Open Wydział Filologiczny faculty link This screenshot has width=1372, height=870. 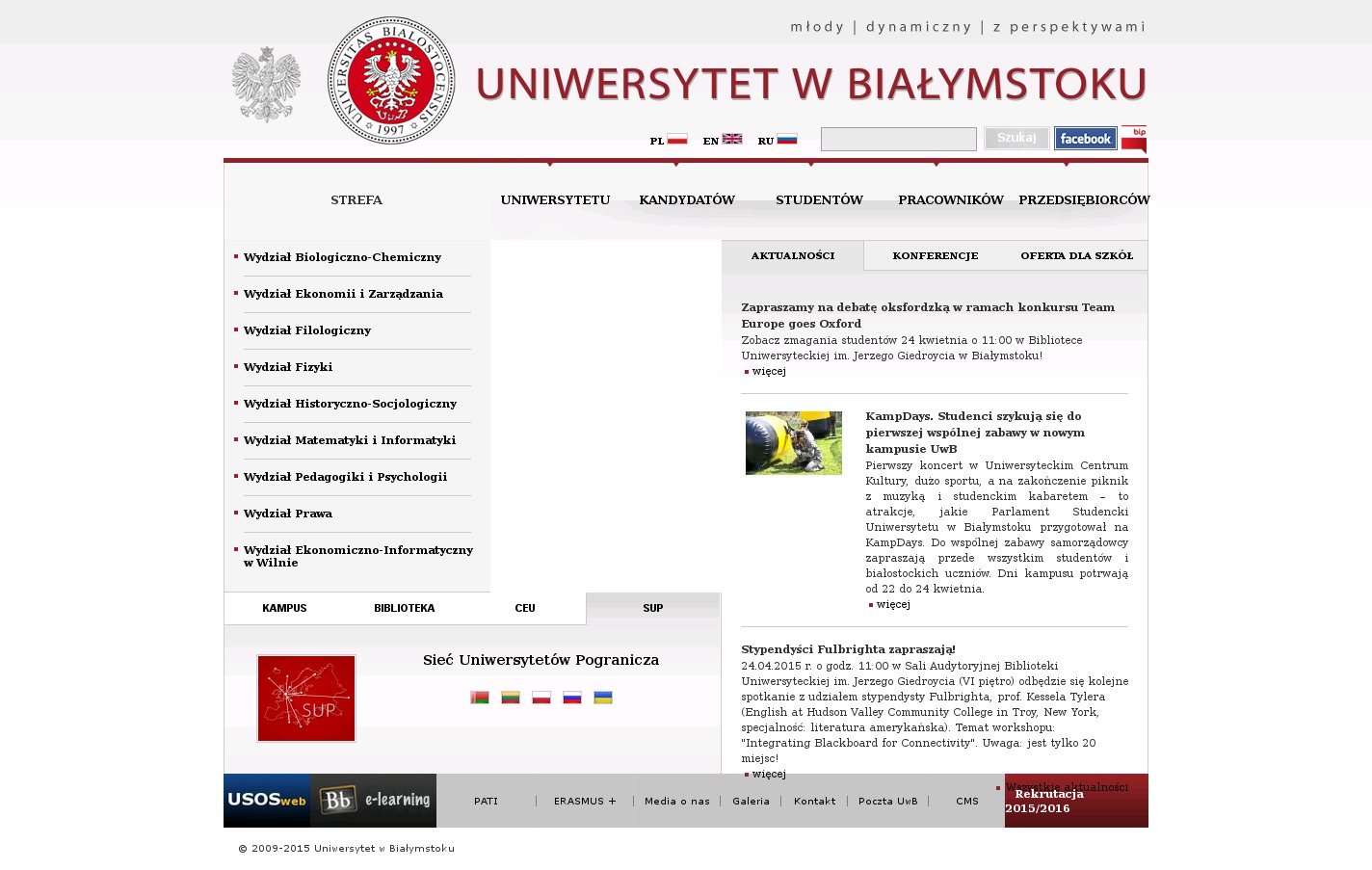coord(307,330)
